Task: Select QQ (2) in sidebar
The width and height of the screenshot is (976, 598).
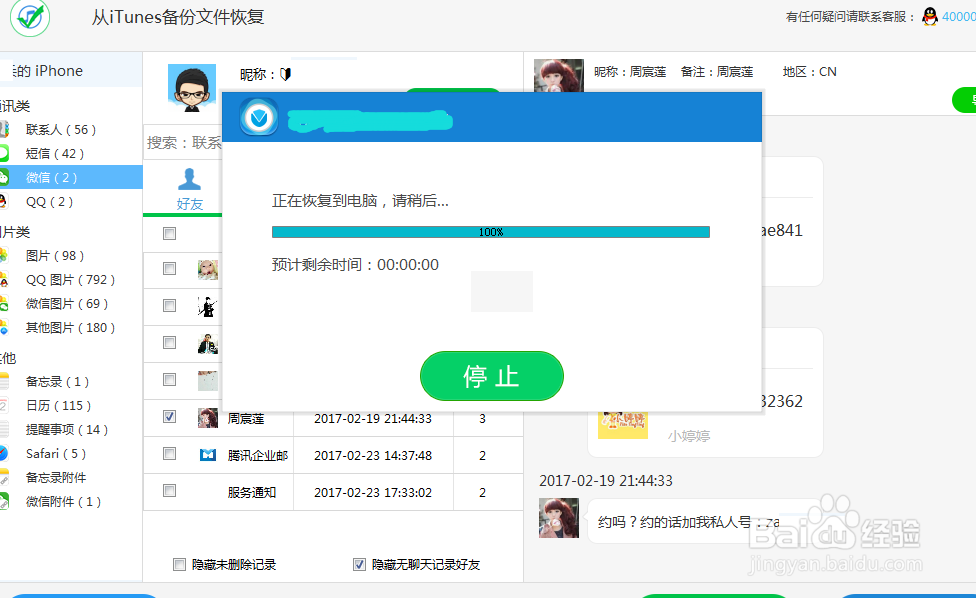Action: [x=49, y=202]
